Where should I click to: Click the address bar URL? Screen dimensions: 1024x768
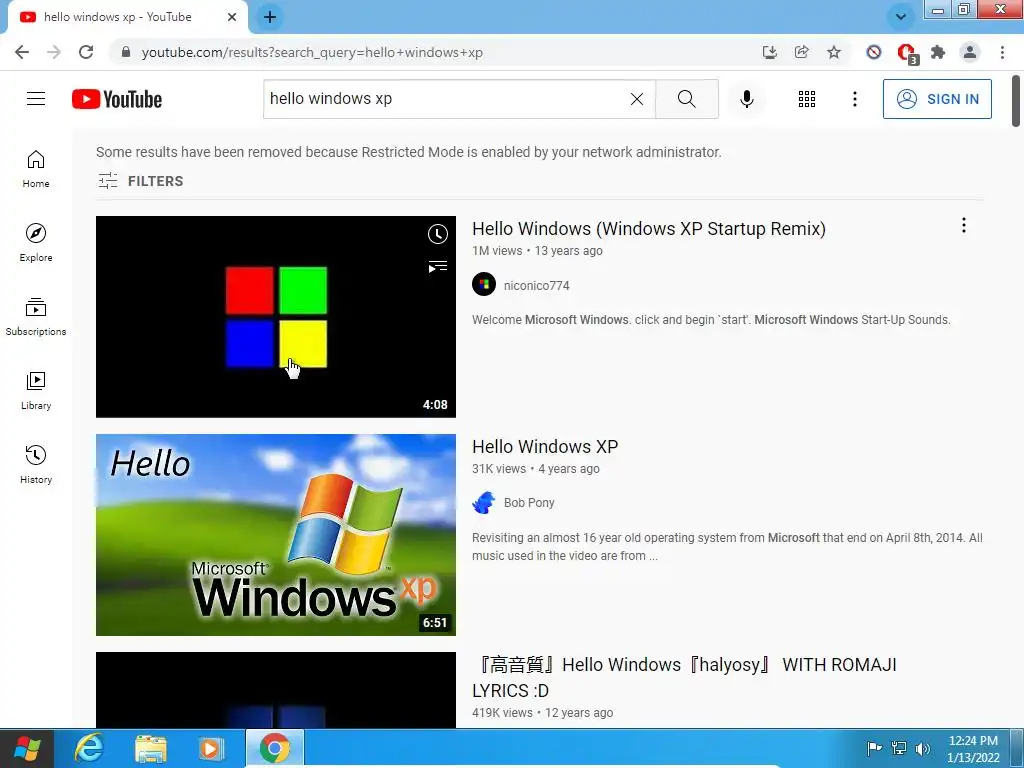pos(312,52)
